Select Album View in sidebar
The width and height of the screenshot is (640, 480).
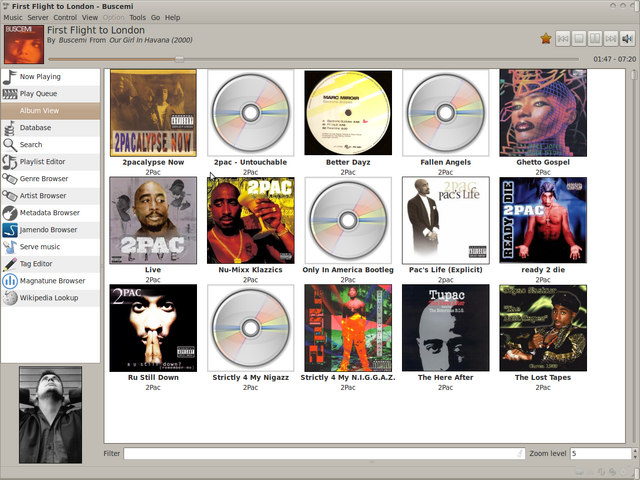click(50, 111)
